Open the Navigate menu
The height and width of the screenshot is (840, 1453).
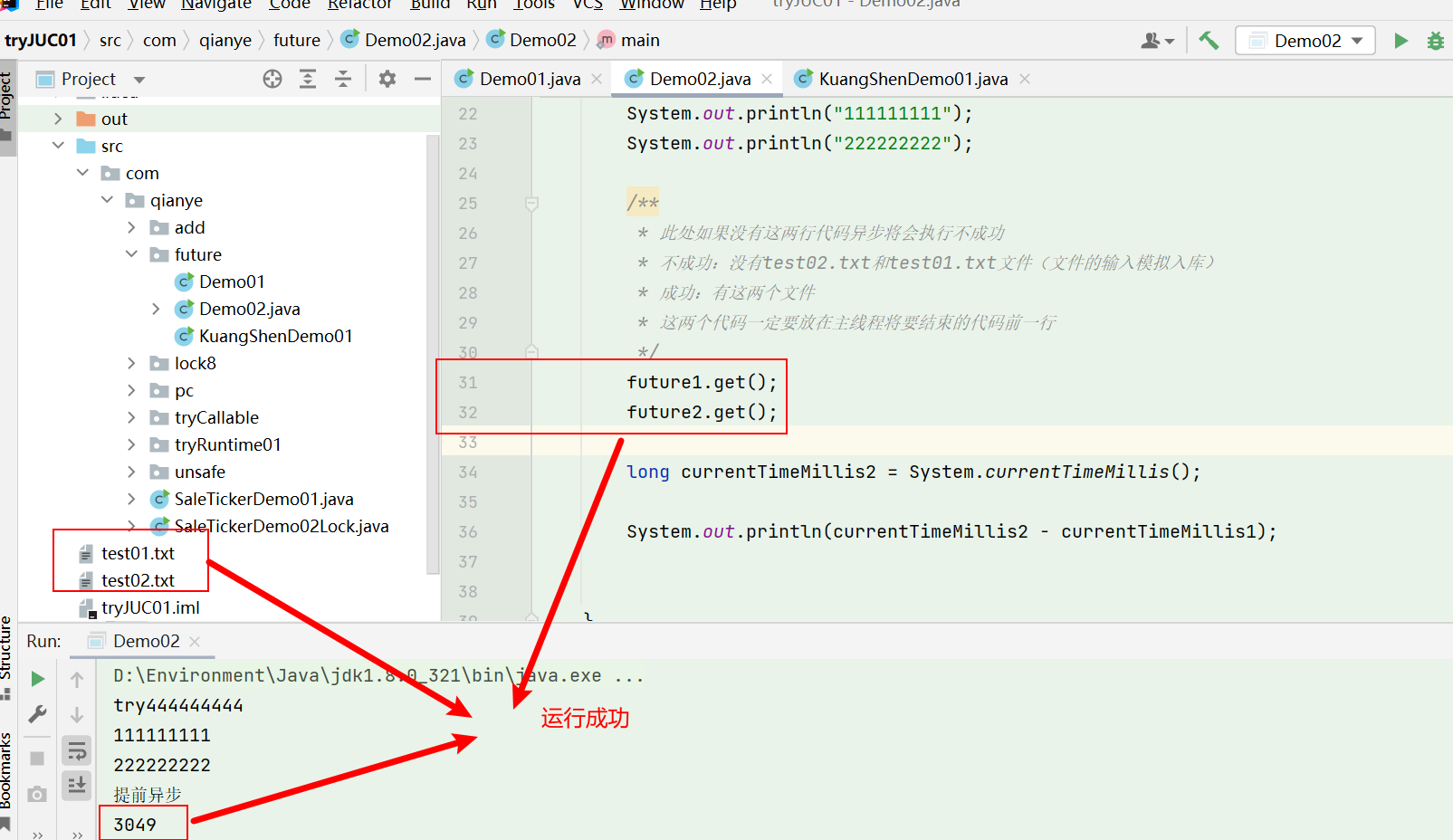tap(215, 6)
